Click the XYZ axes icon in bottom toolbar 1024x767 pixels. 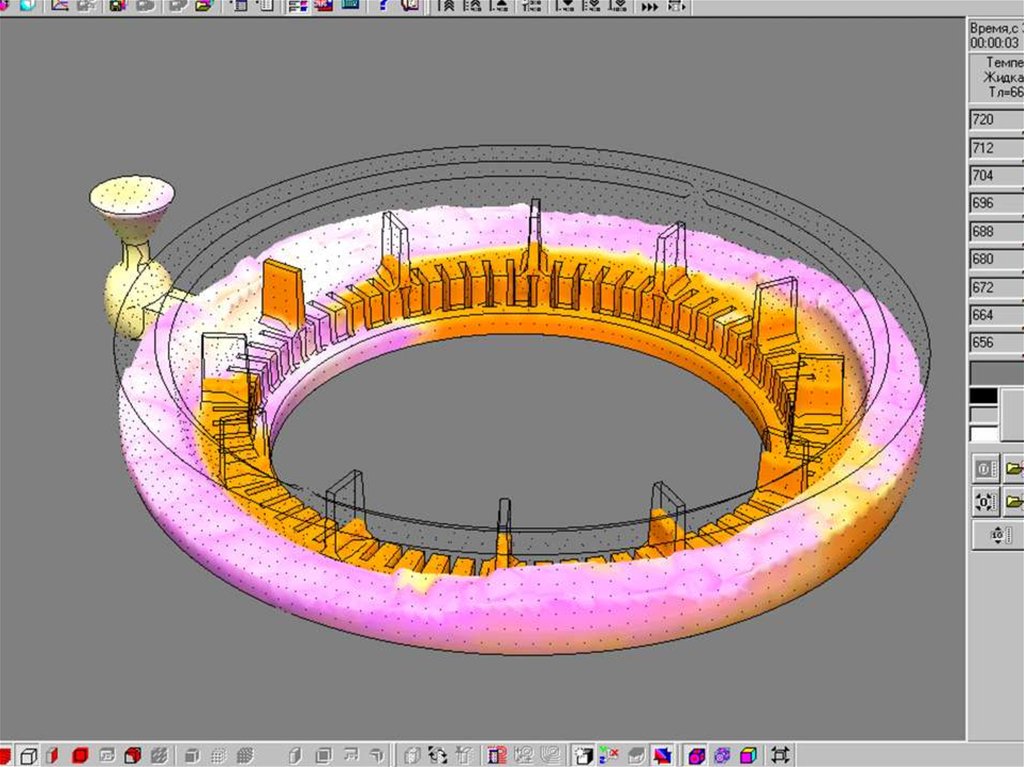tap(609, 755)
